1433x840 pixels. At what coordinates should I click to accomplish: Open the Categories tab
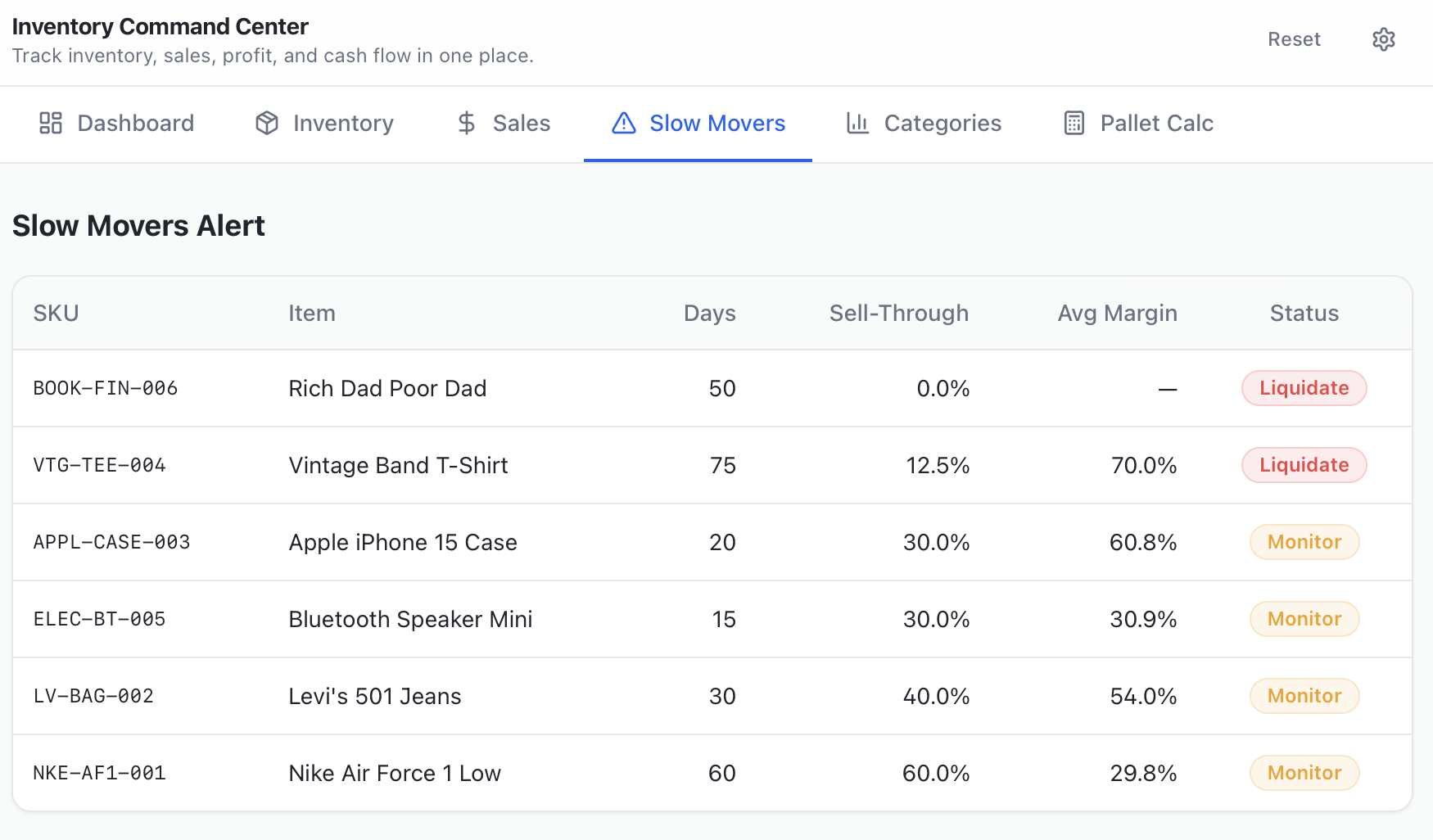click(924, 123)
